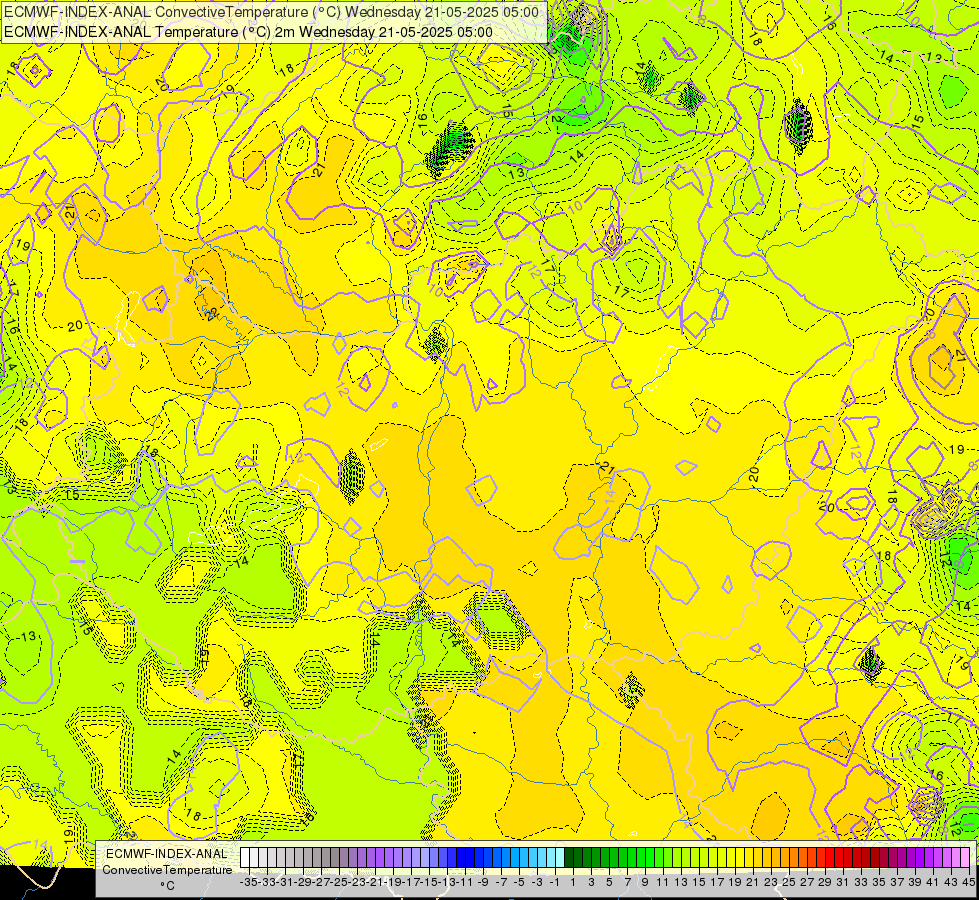Click the Temperature 2m title line
Screen dimensions: 979x900
coord(248,32)
